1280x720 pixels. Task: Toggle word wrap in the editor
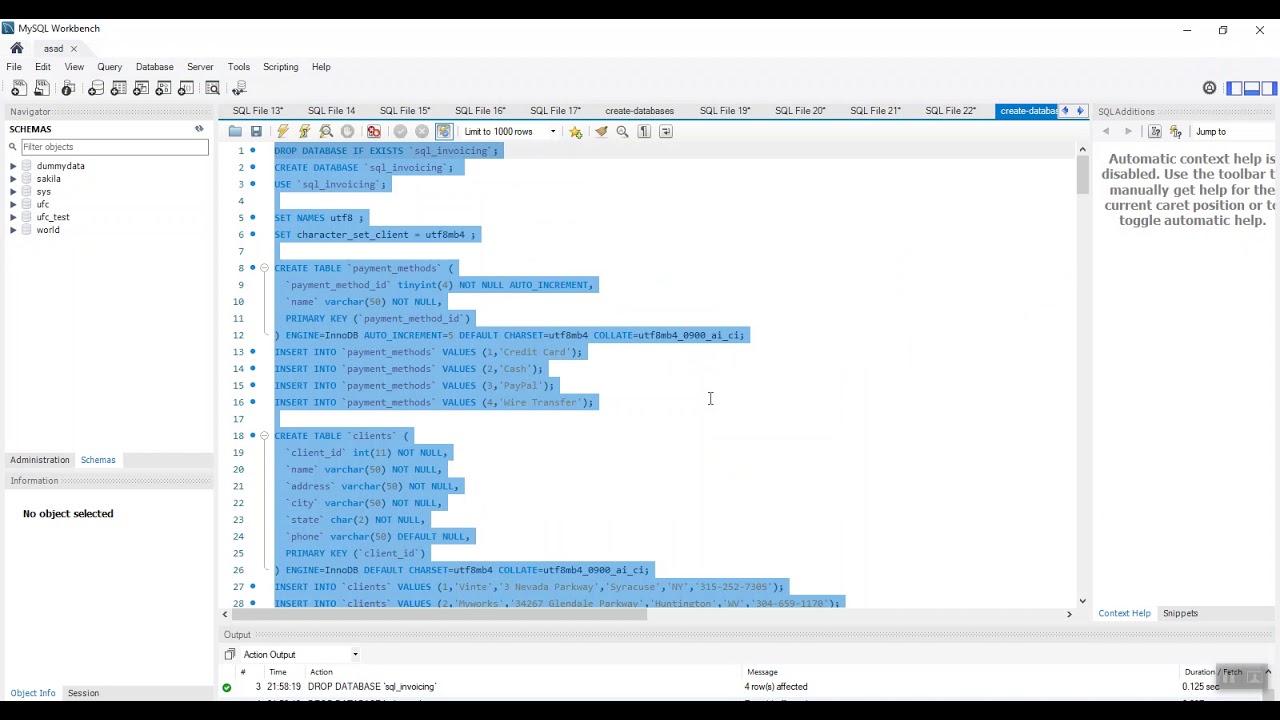(x=666, y=131)
